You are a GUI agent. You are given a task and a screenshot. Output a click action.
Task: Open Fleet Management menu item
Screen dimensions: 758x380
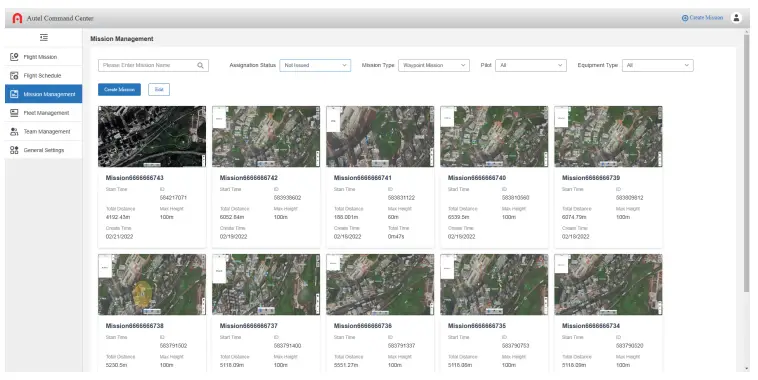click(44, 113)
